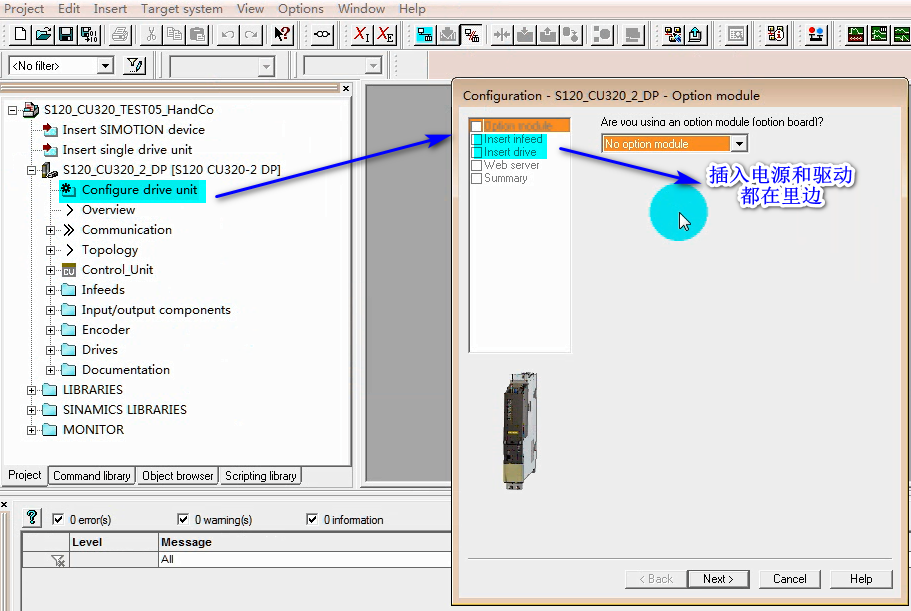Screen dimensions: 911x611
Task: Open the Target system menu
Action: coord(181,9)
